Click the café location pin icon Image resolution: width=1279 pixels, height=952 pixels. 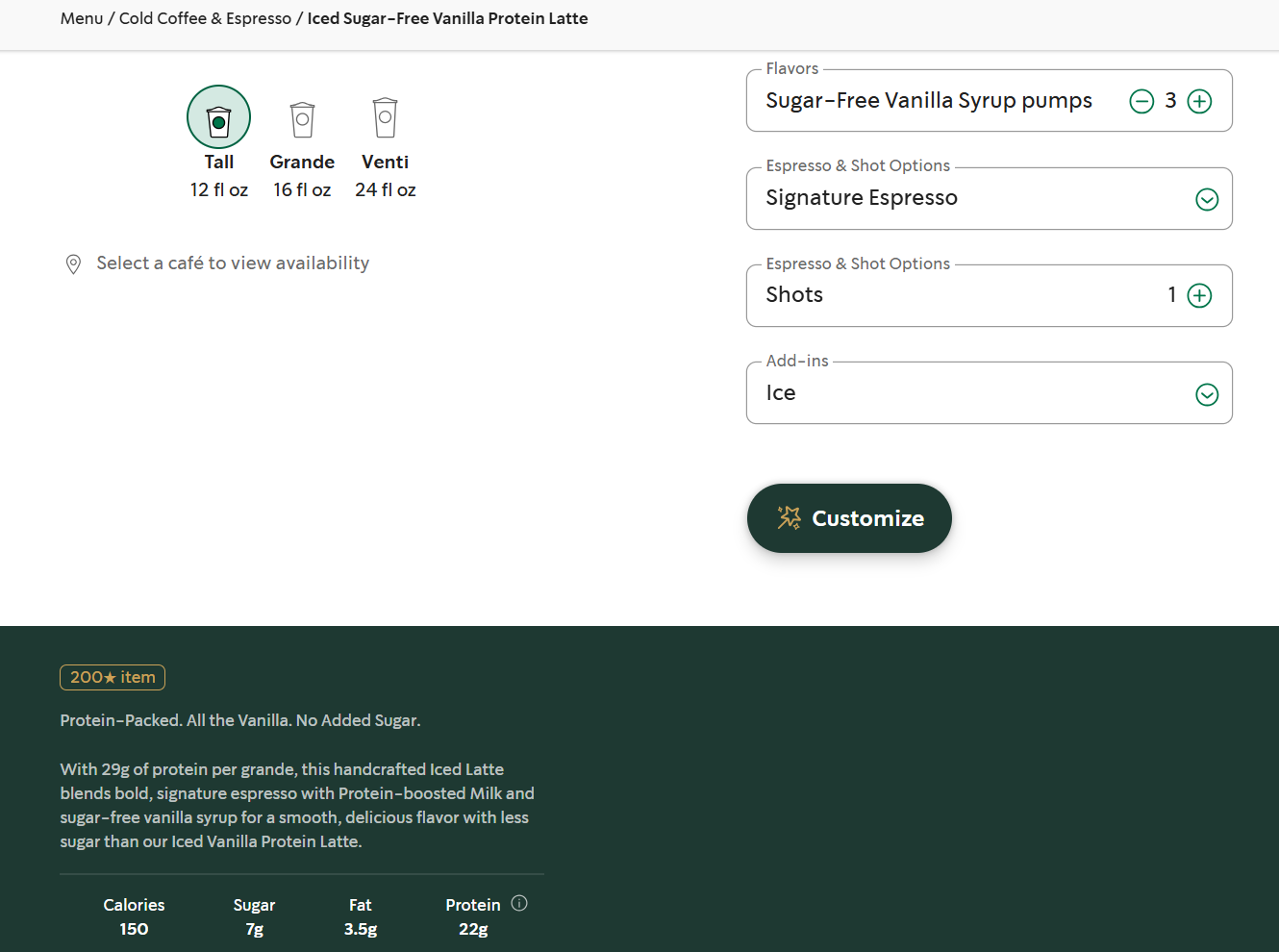[73, 264]
